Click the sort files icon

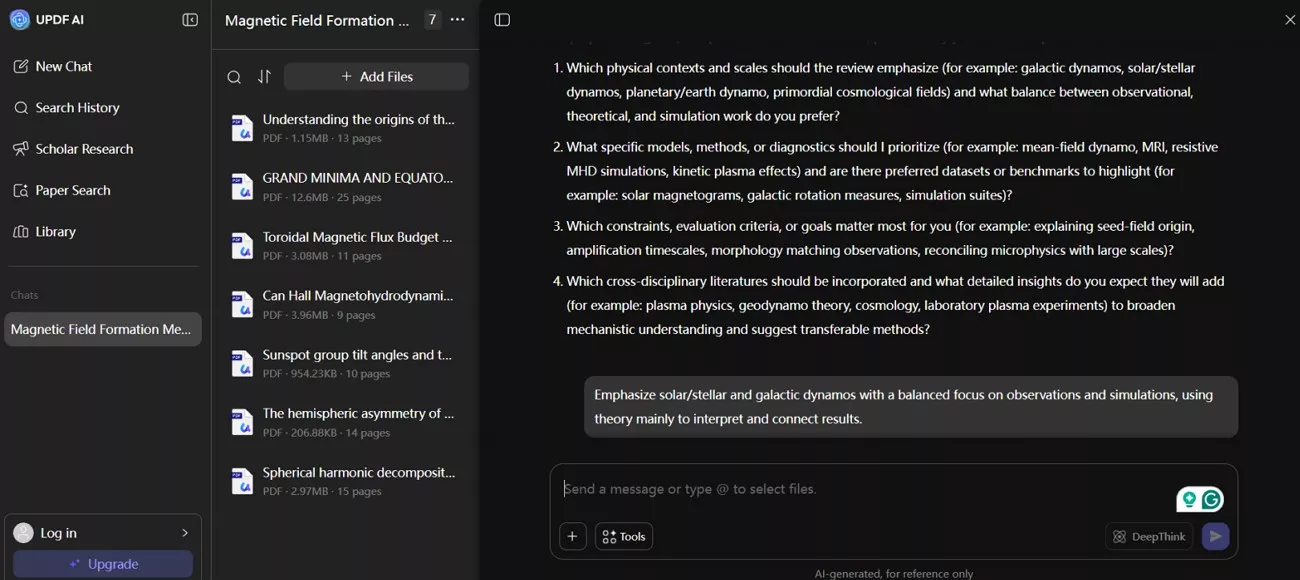264,77
